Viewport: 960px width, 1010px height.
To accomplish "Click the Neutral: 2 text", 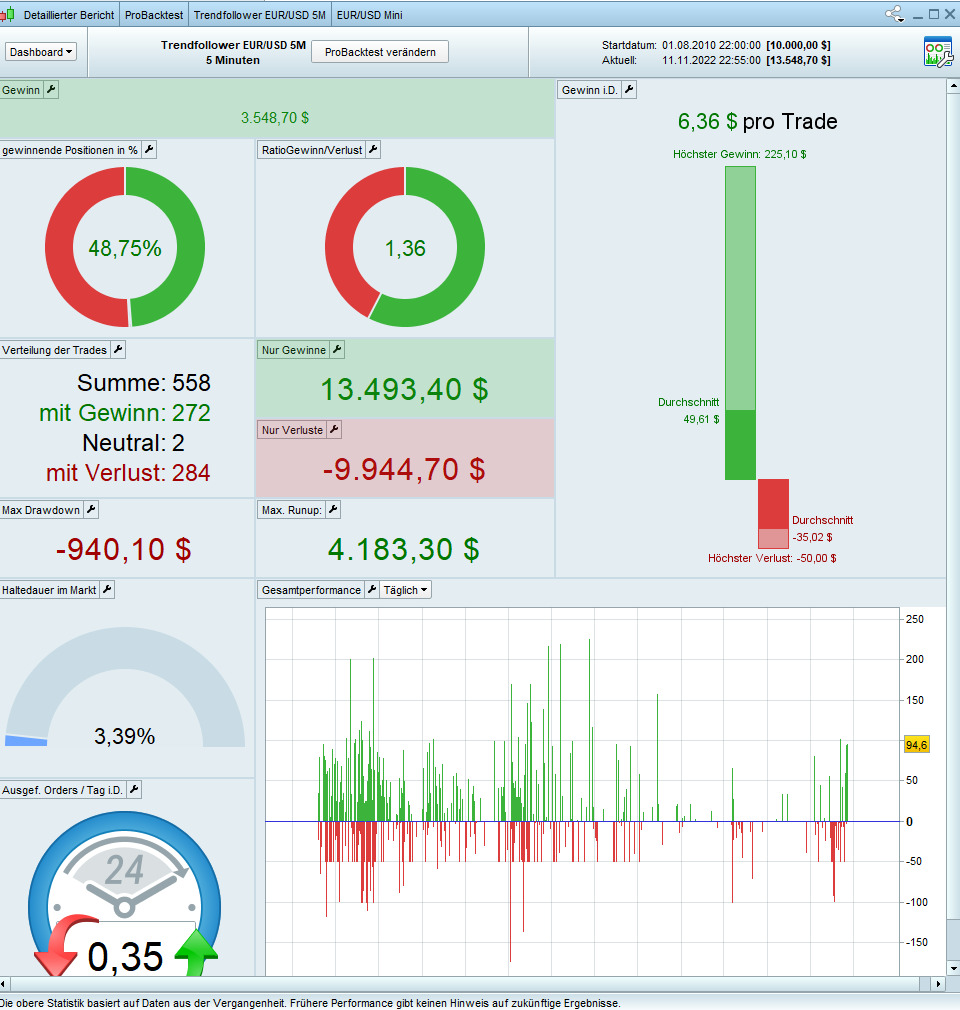I will [x=133, y=443].
